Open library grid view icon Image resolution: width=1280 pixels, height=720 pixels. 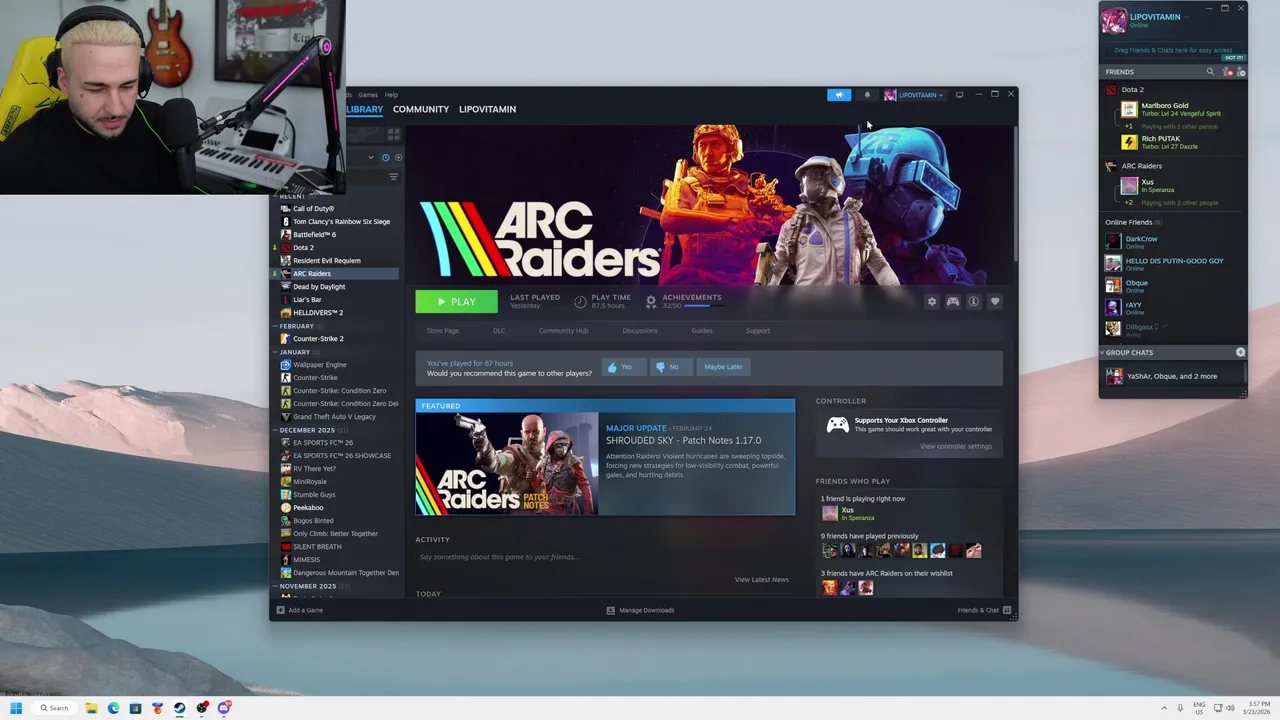pos(394,133)
